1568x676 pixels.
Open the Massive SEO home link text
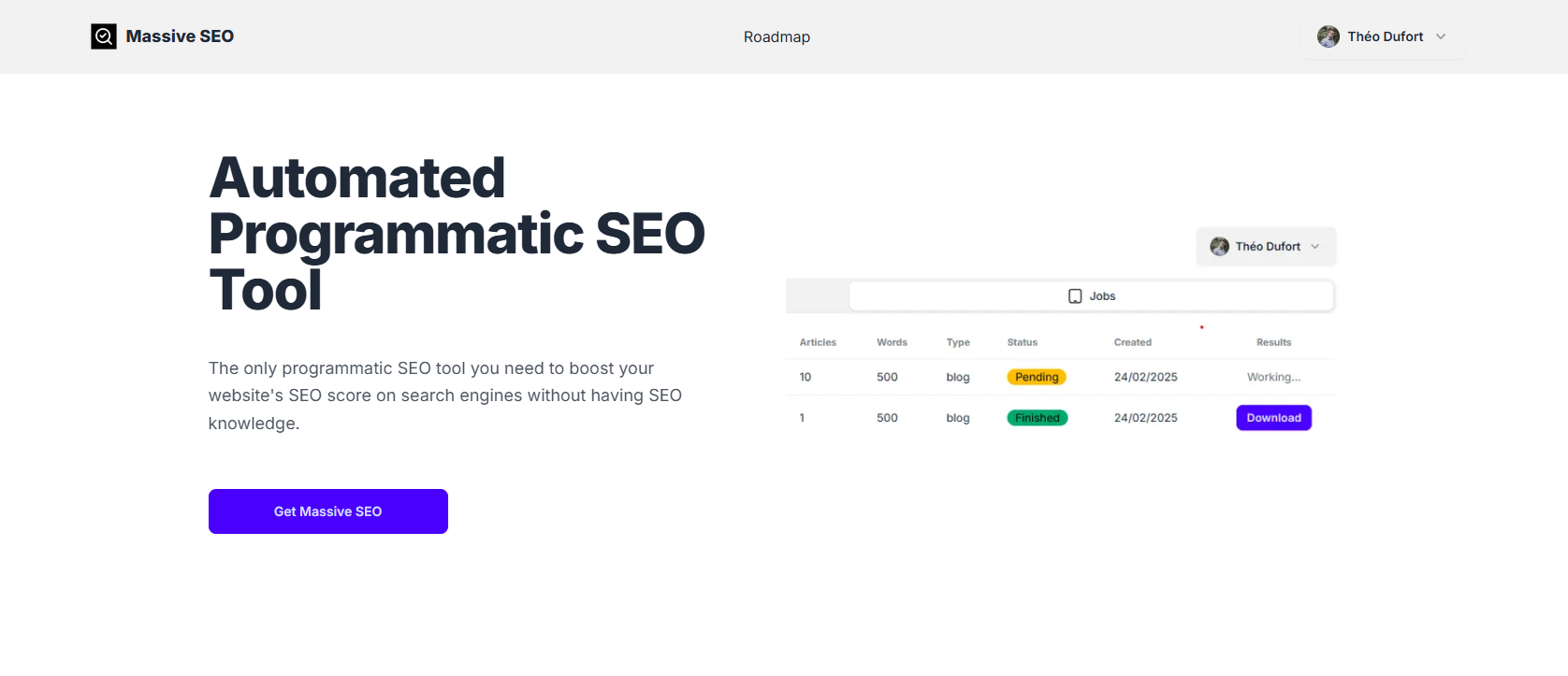pyautogui.click(x=180, y=36)
